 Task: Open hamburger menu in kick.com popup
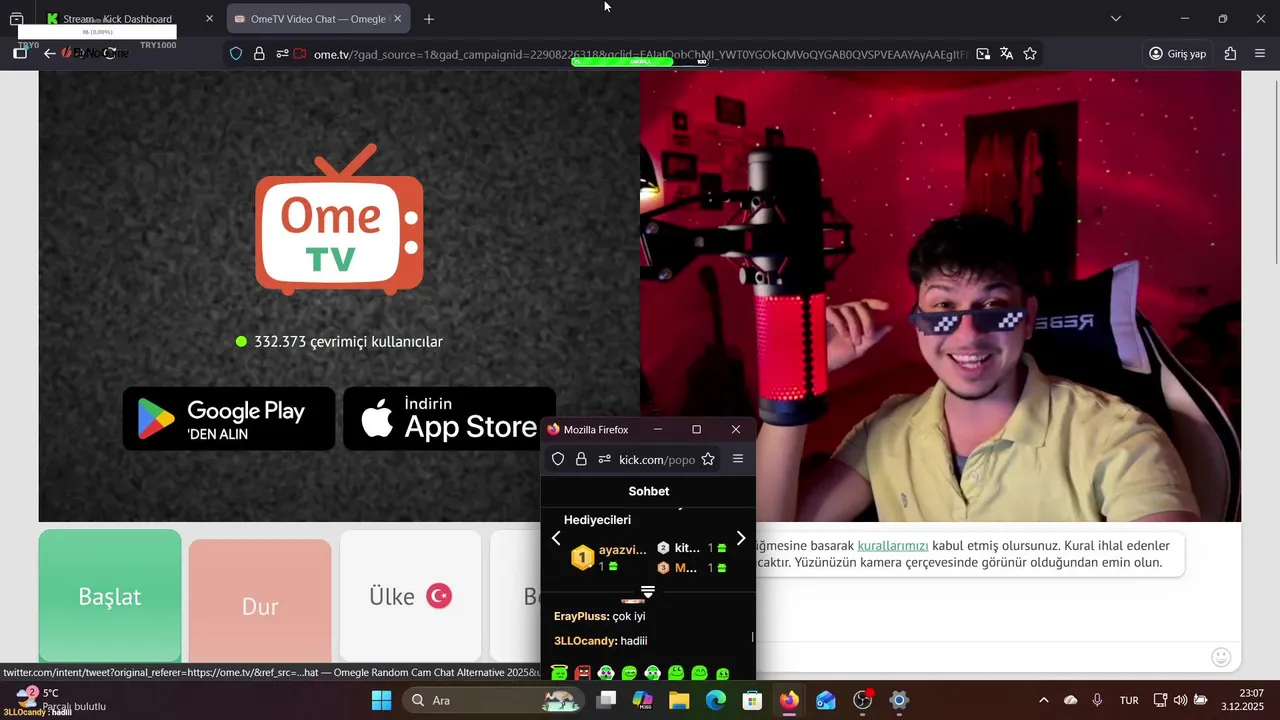pos(738,459)
